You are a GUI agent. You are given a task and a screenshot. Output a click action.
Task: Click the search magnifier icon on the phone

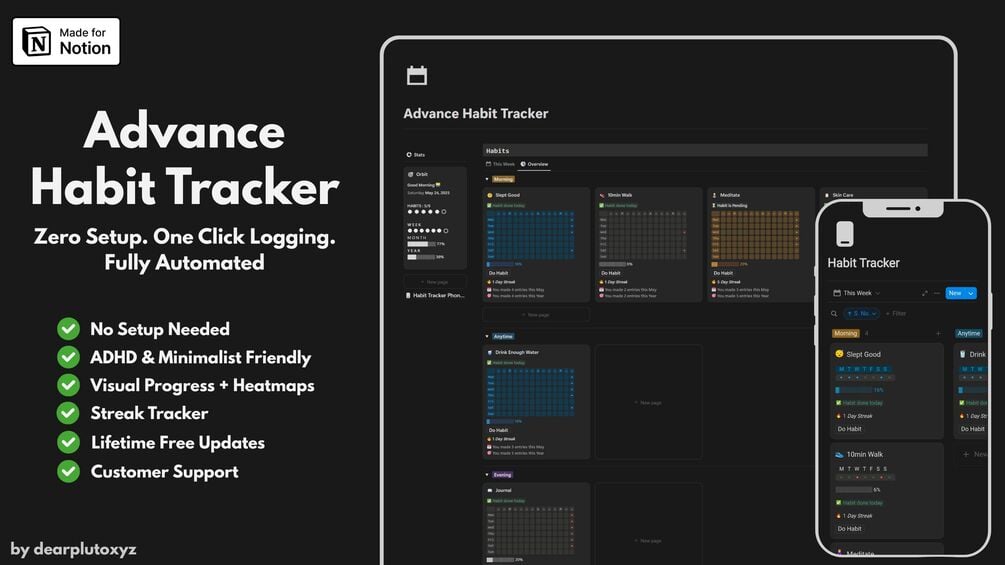[x=834, y=314]
